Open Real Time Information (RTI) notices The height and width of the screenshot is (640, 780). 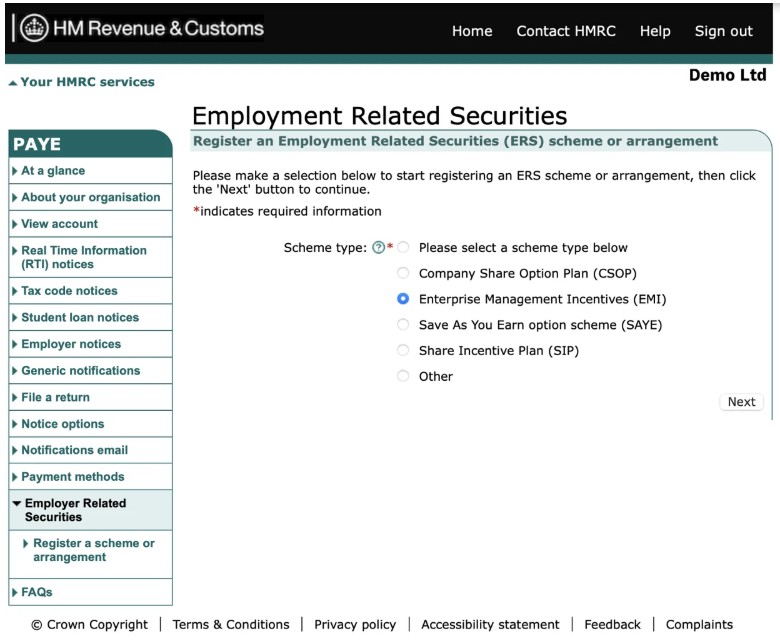91,257
